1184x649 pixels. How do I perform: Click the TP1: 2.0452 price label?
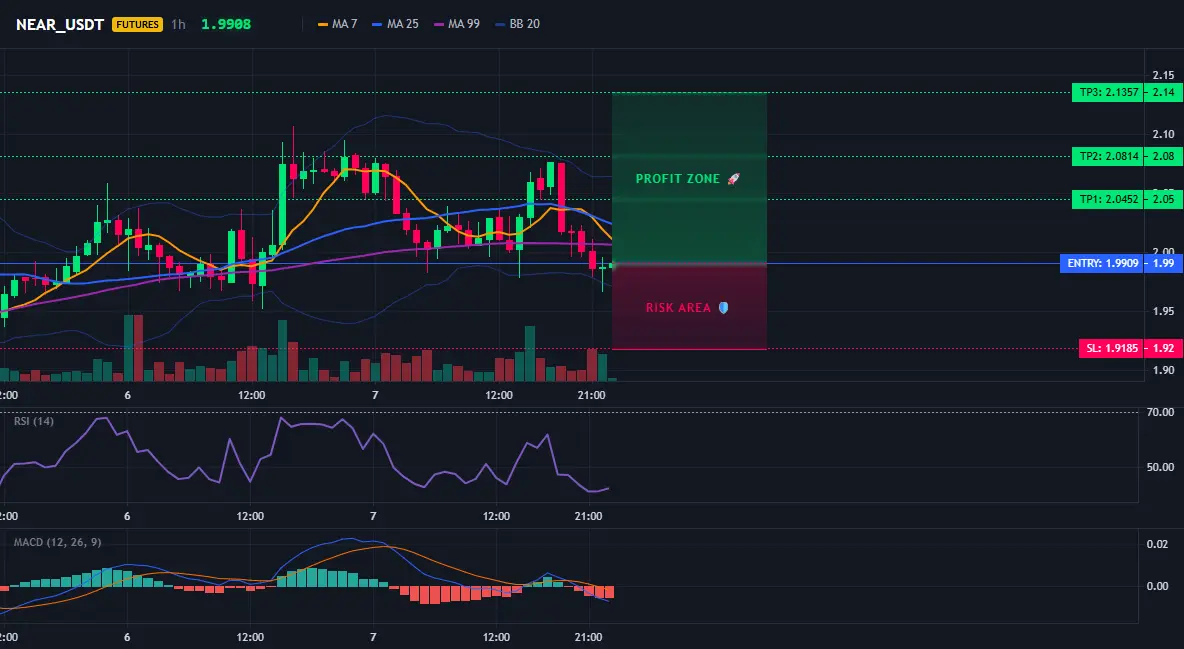point(1108,199)
